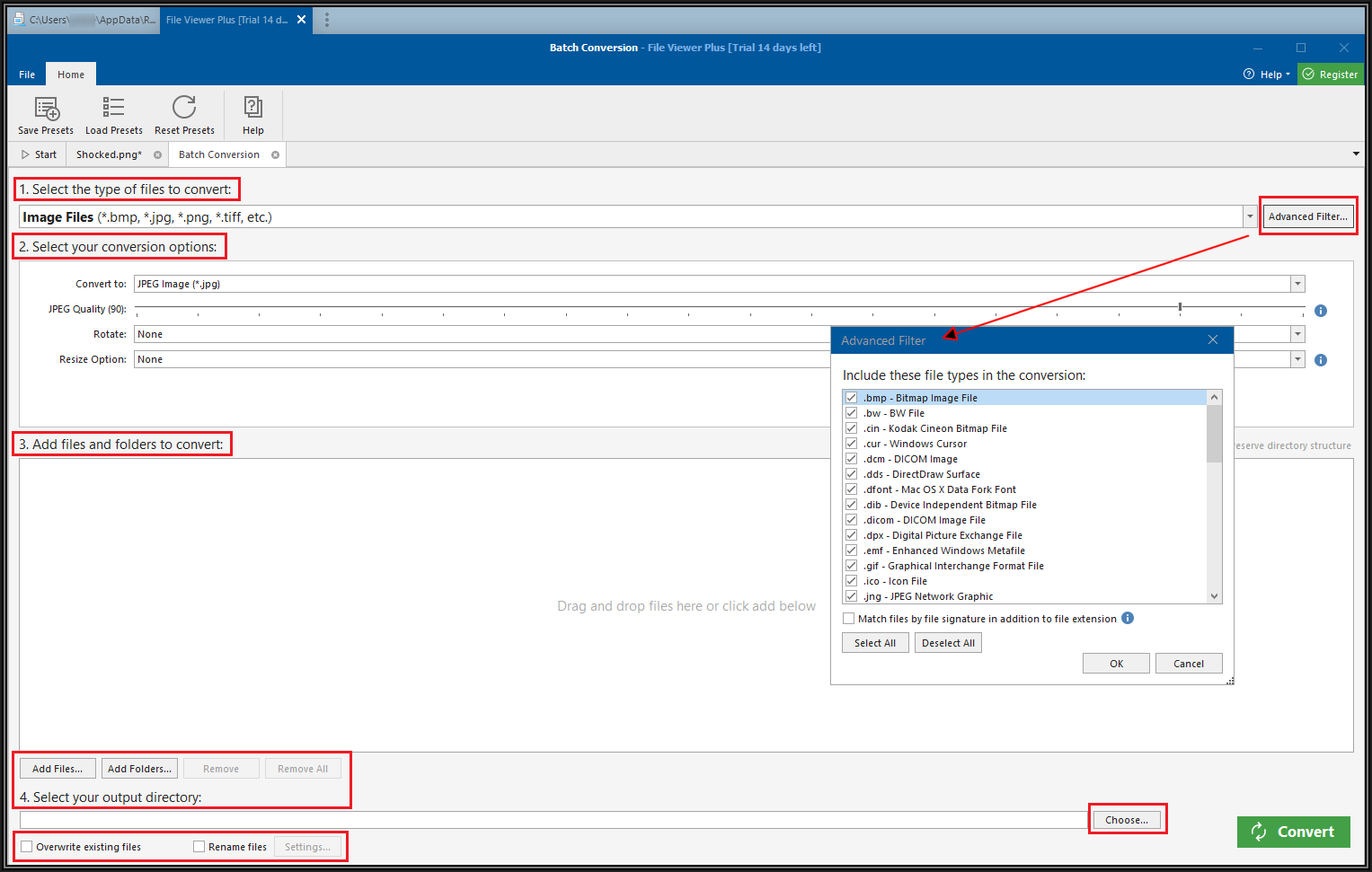Close the File Viewer Plus browser tab
1372x872 pixels.
pos(301,20)
